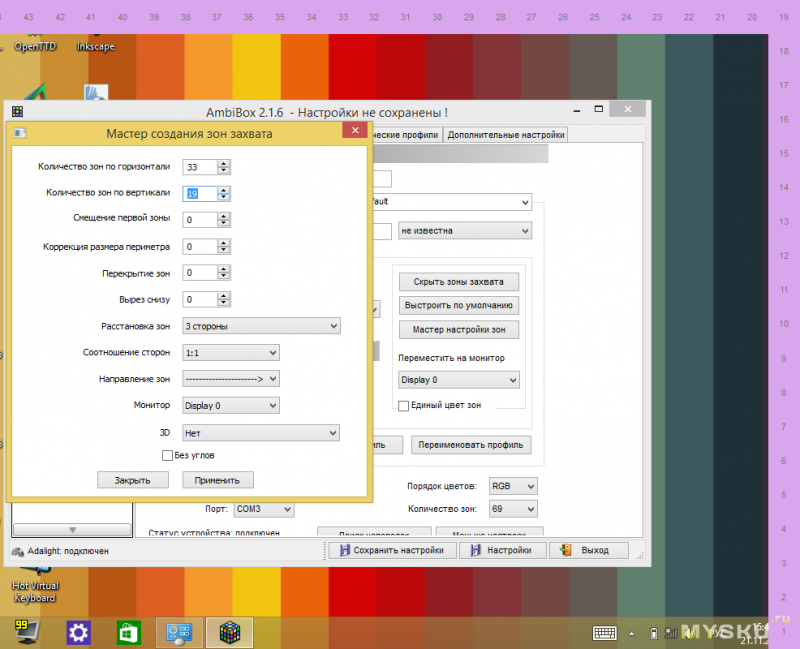
Task: Open the Windows Store taskbar icon
Action: click(x=130, y=633)
